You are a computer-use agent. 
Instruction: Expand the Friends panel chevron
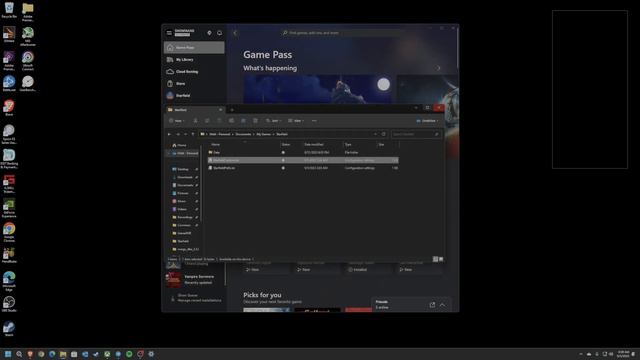coord(442,305)
